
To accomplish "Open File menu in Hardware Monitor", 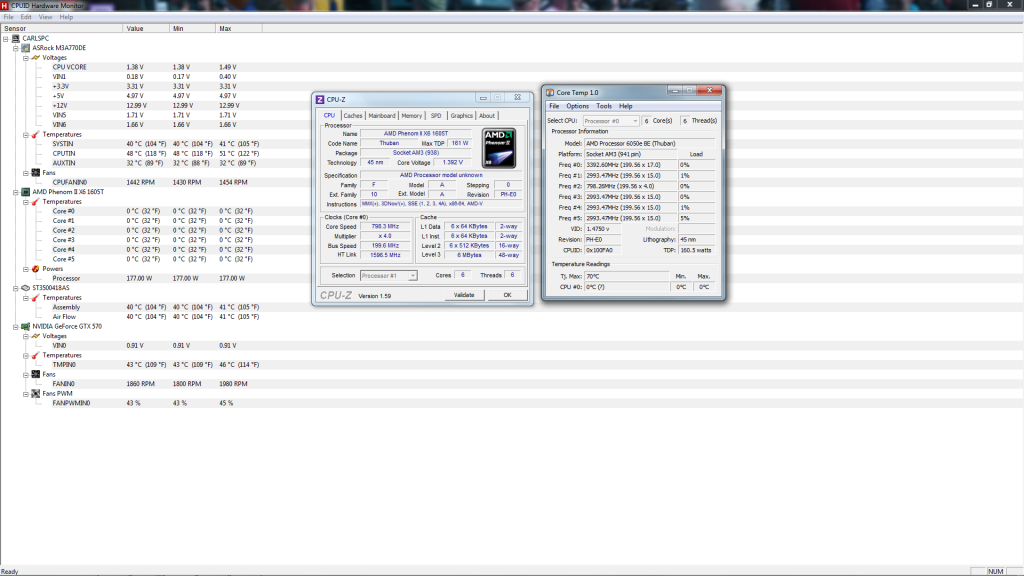I will pyautogui.click(x=8, y=17).
